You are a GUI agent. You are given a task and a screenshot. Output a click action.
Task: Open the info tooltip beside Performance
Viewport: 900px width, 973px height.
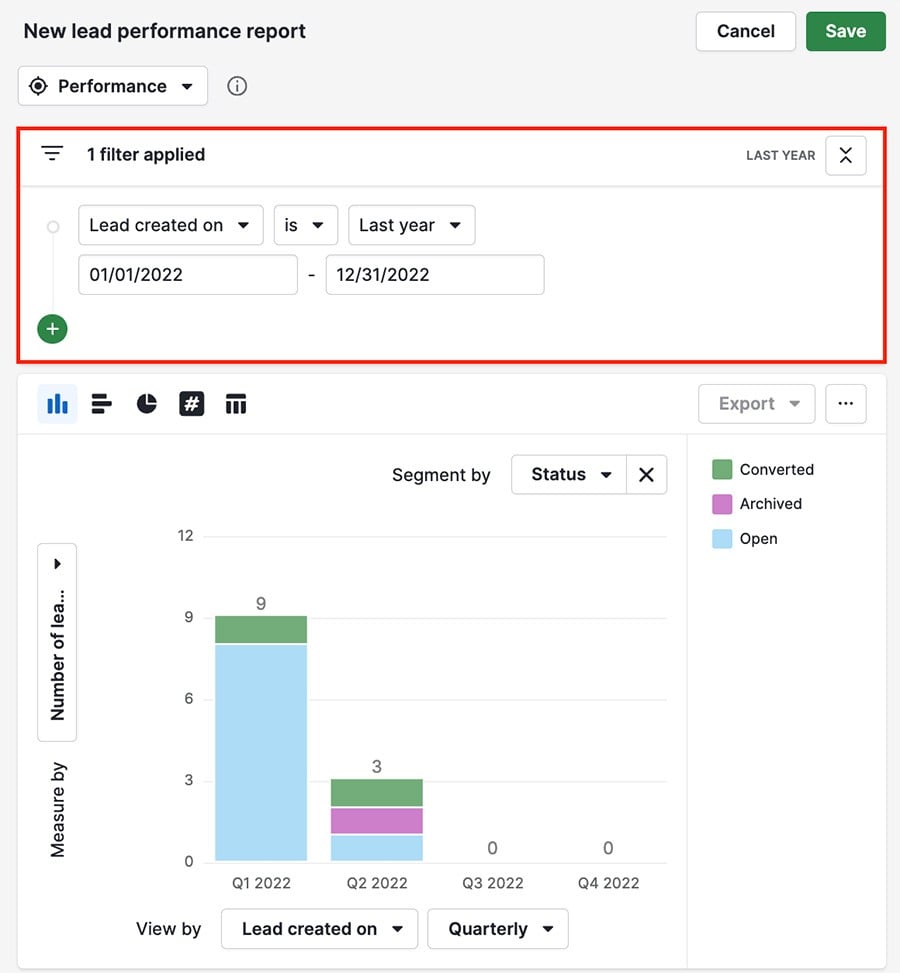[x=237, y=86]
